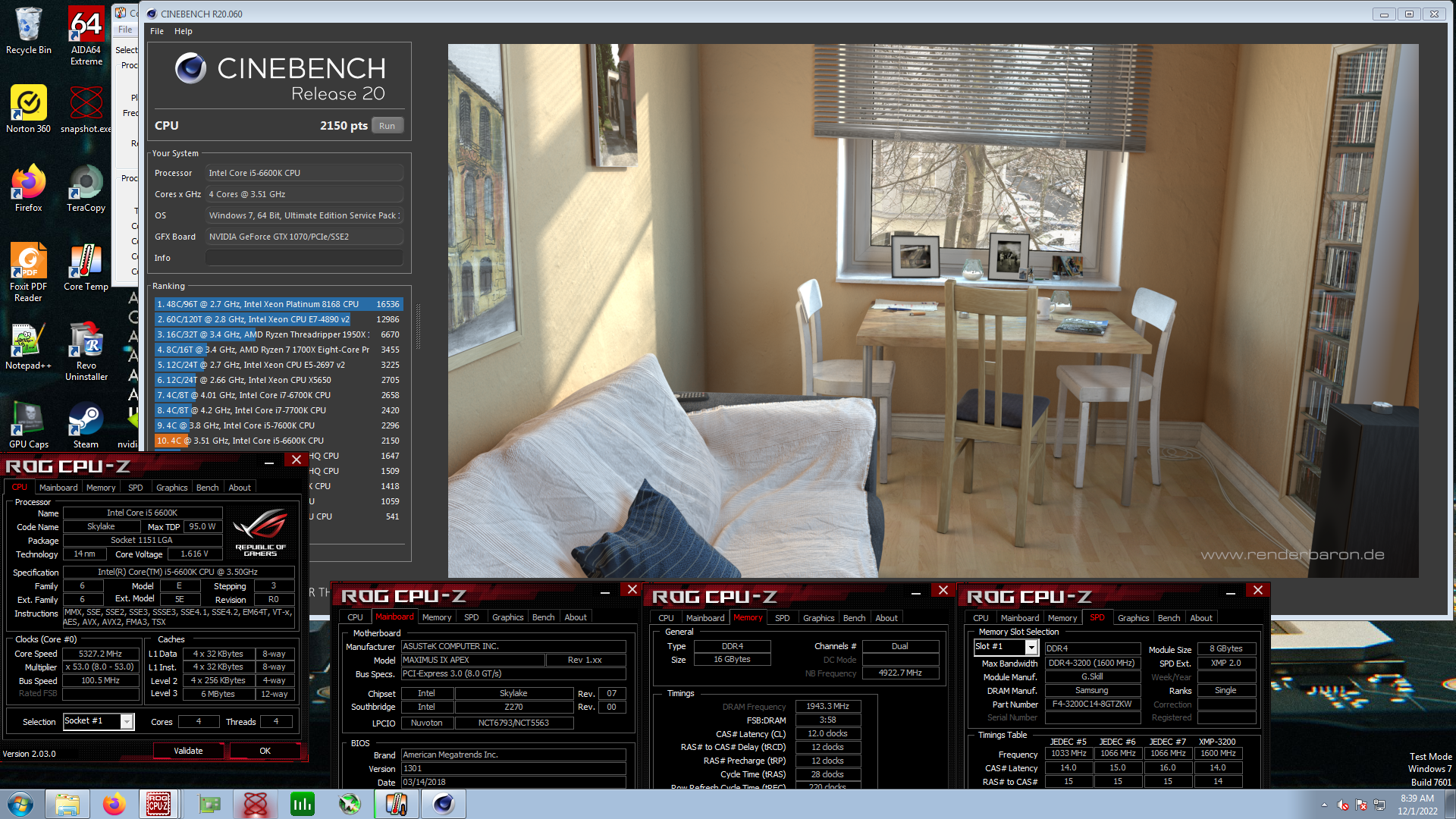Click Validate in the CPU-Z CPU window

coord(188,751)
